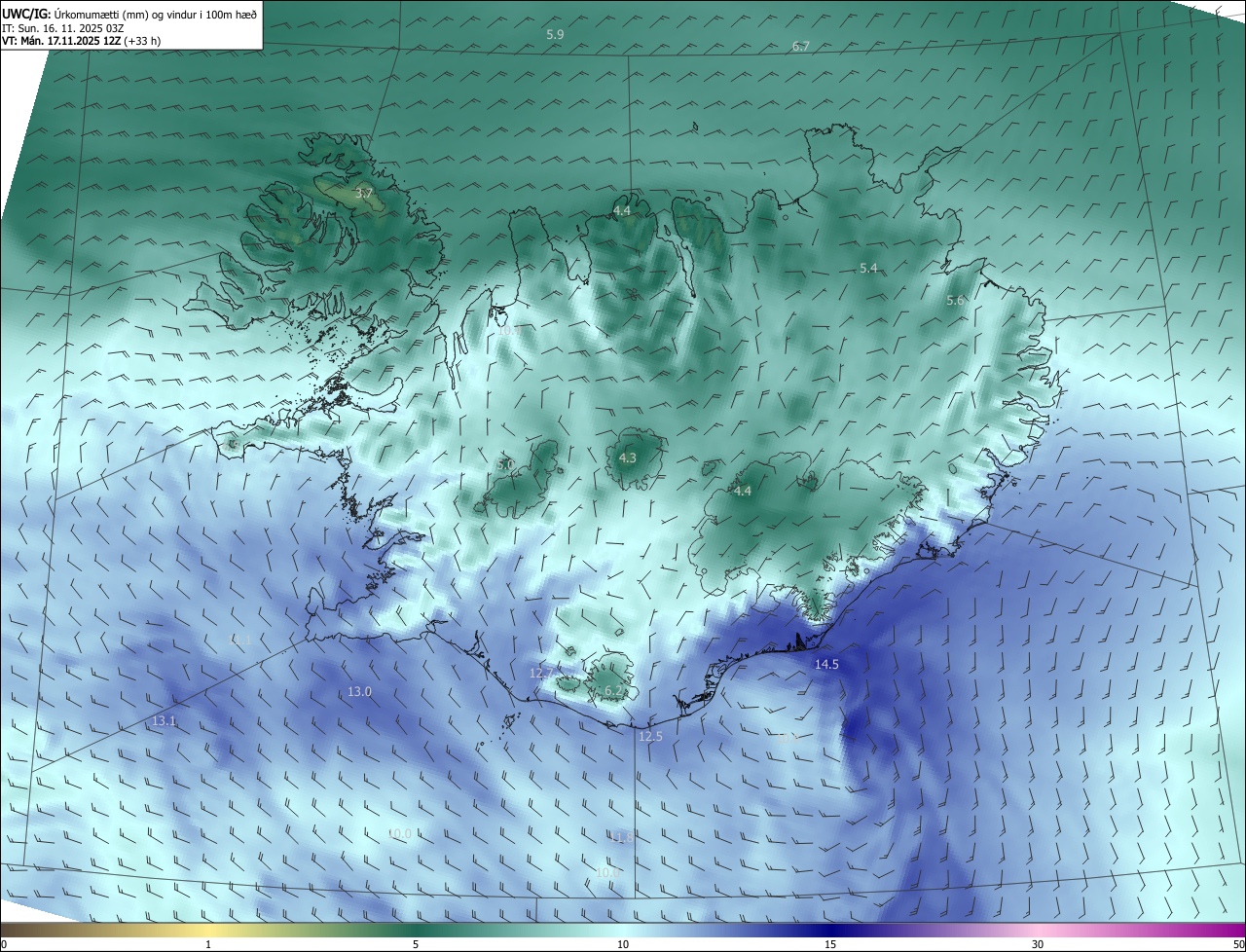Click the 12.7 value near the south coast
1246x952 pixels.
tap(541, 673)
